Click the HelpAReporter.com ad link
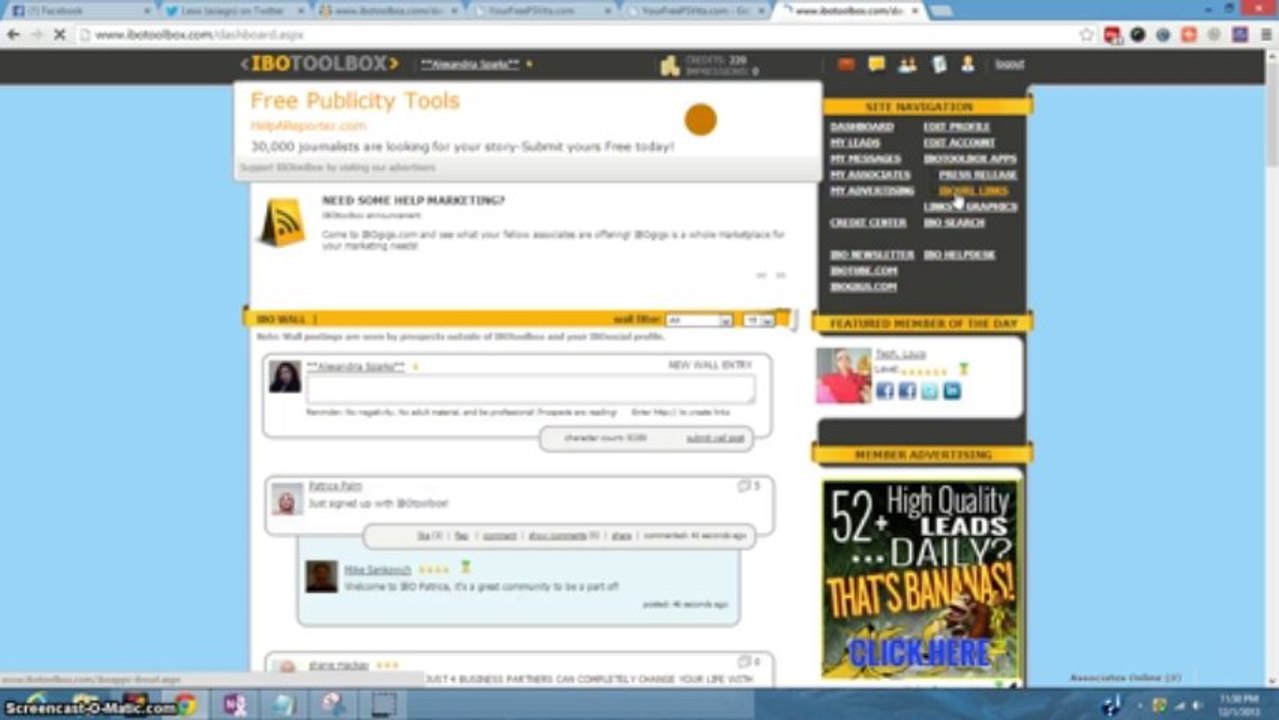 point(308,126)
